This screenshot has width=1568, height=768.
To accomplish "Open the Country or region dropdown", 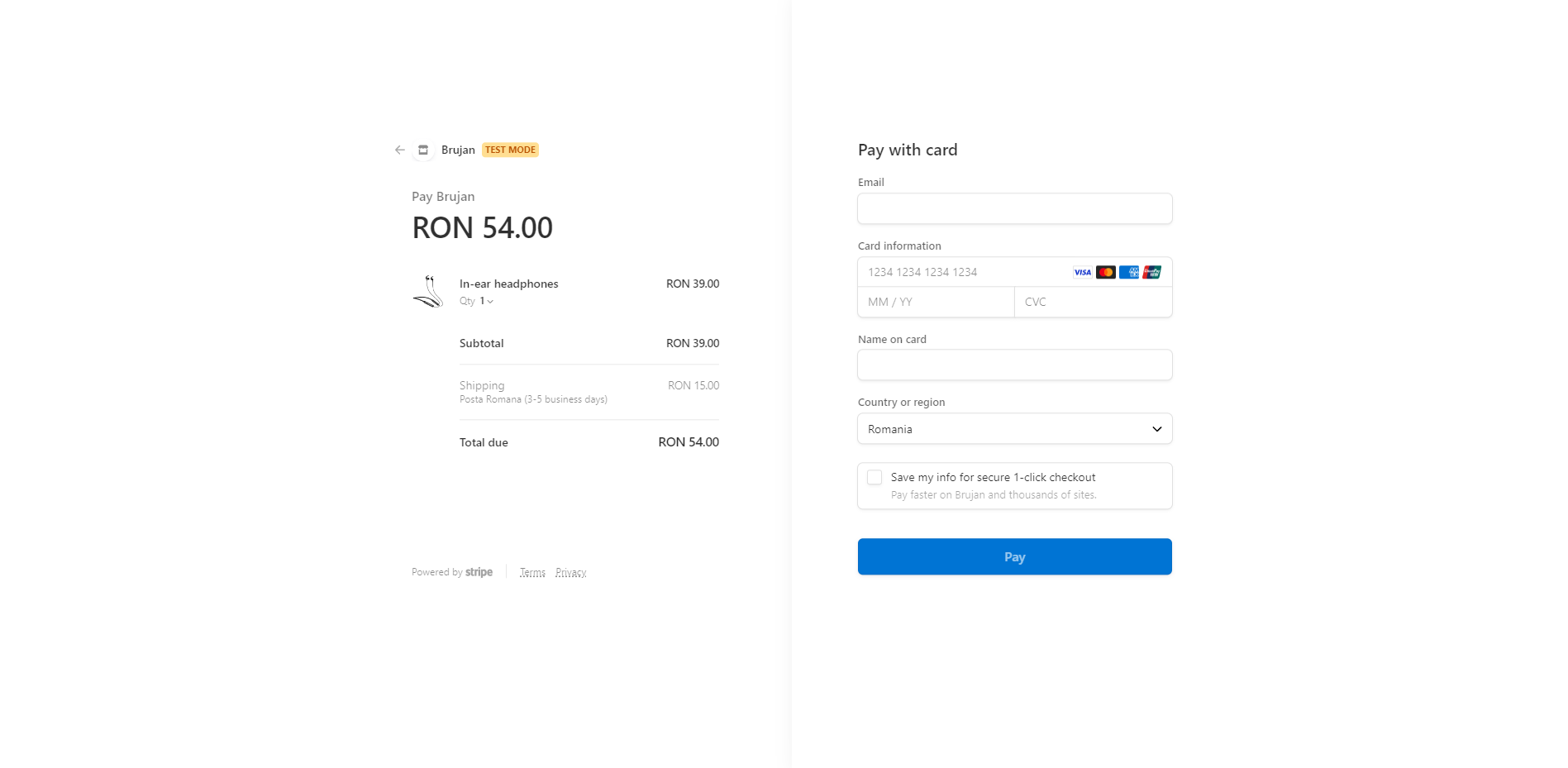I will pyautogui.click(x=1014, y=428).
